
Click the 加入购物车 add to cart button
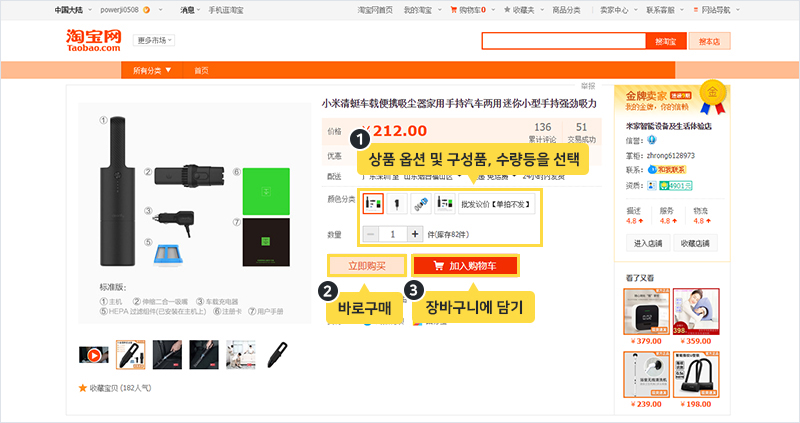pos(465,266)
